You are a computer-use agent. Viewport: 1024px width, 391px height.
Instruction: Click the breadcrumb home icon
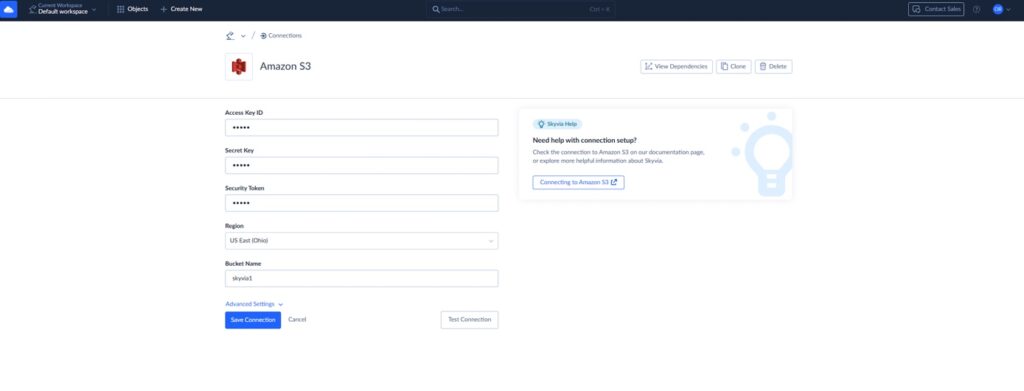tap(230, 36)
